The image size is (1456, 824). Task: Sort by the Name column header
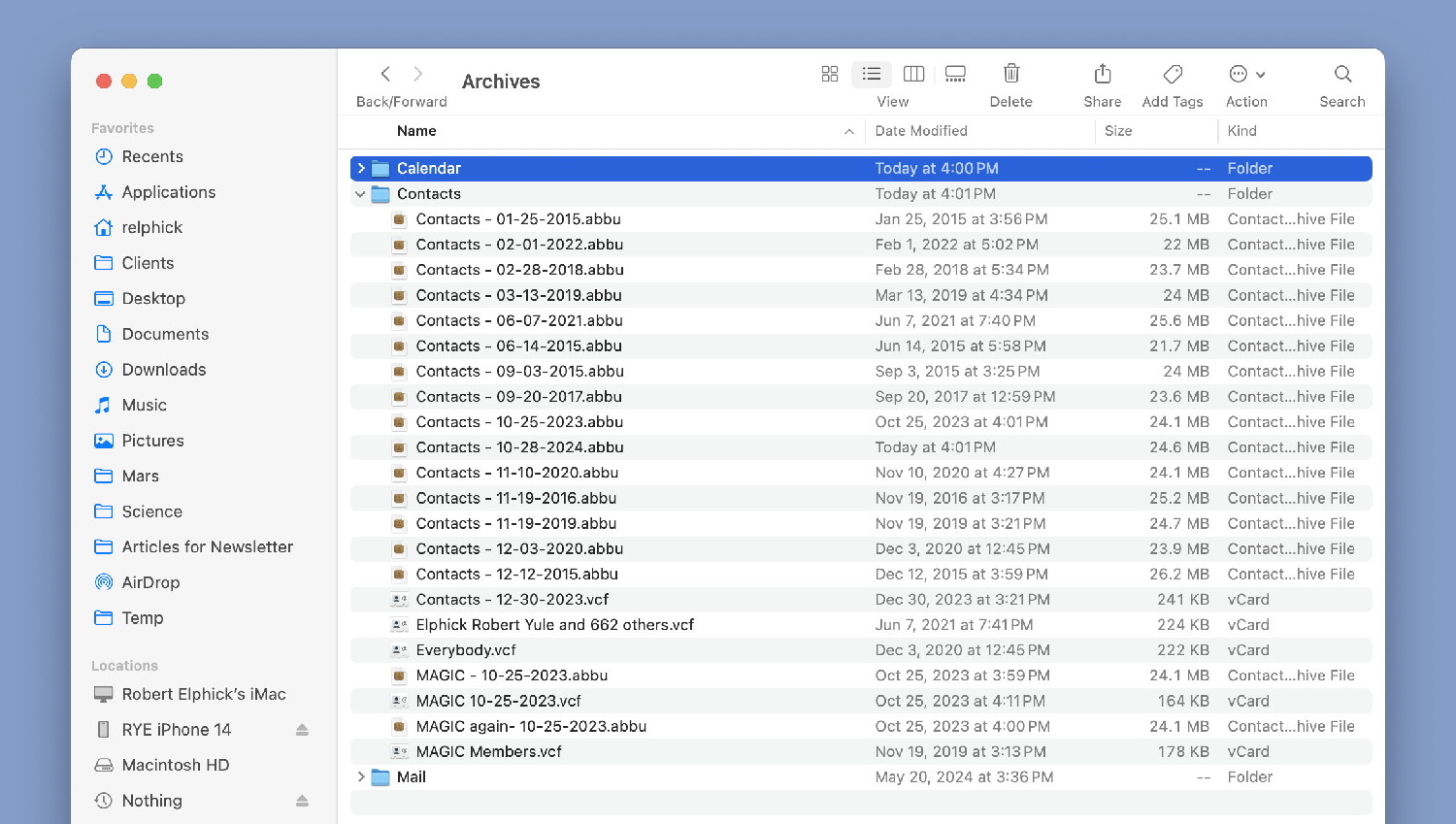(416, 131)
